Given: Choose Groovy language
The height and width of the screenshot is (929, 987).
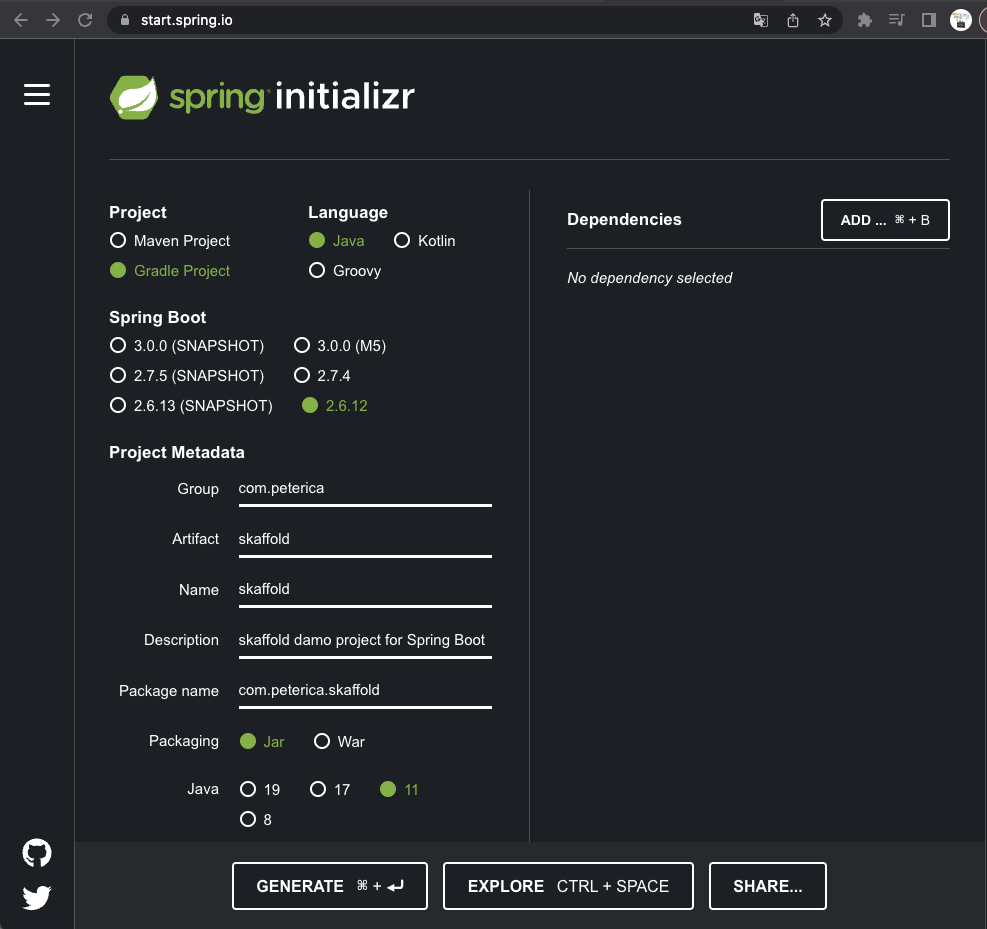Looking at the screenshot, I should tap(345, 271).
